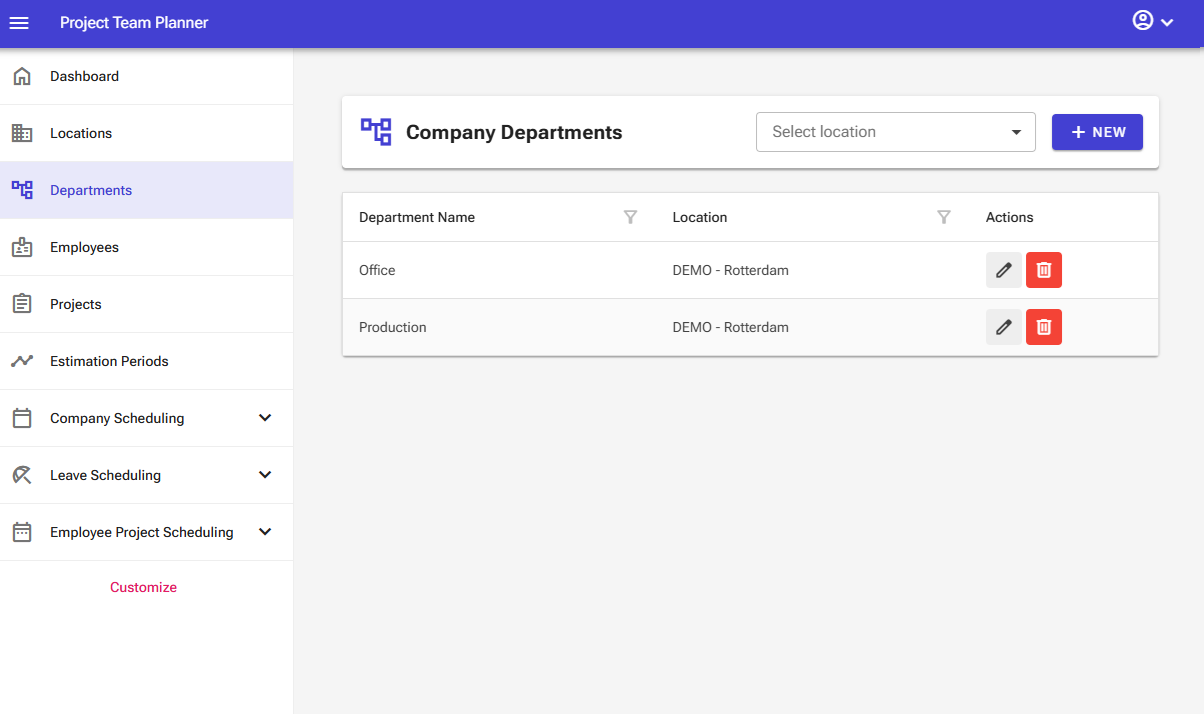Edit the Production department
Image resolution: width=1204 pixels, height=714 pixels.
(x=1004, y=327)
